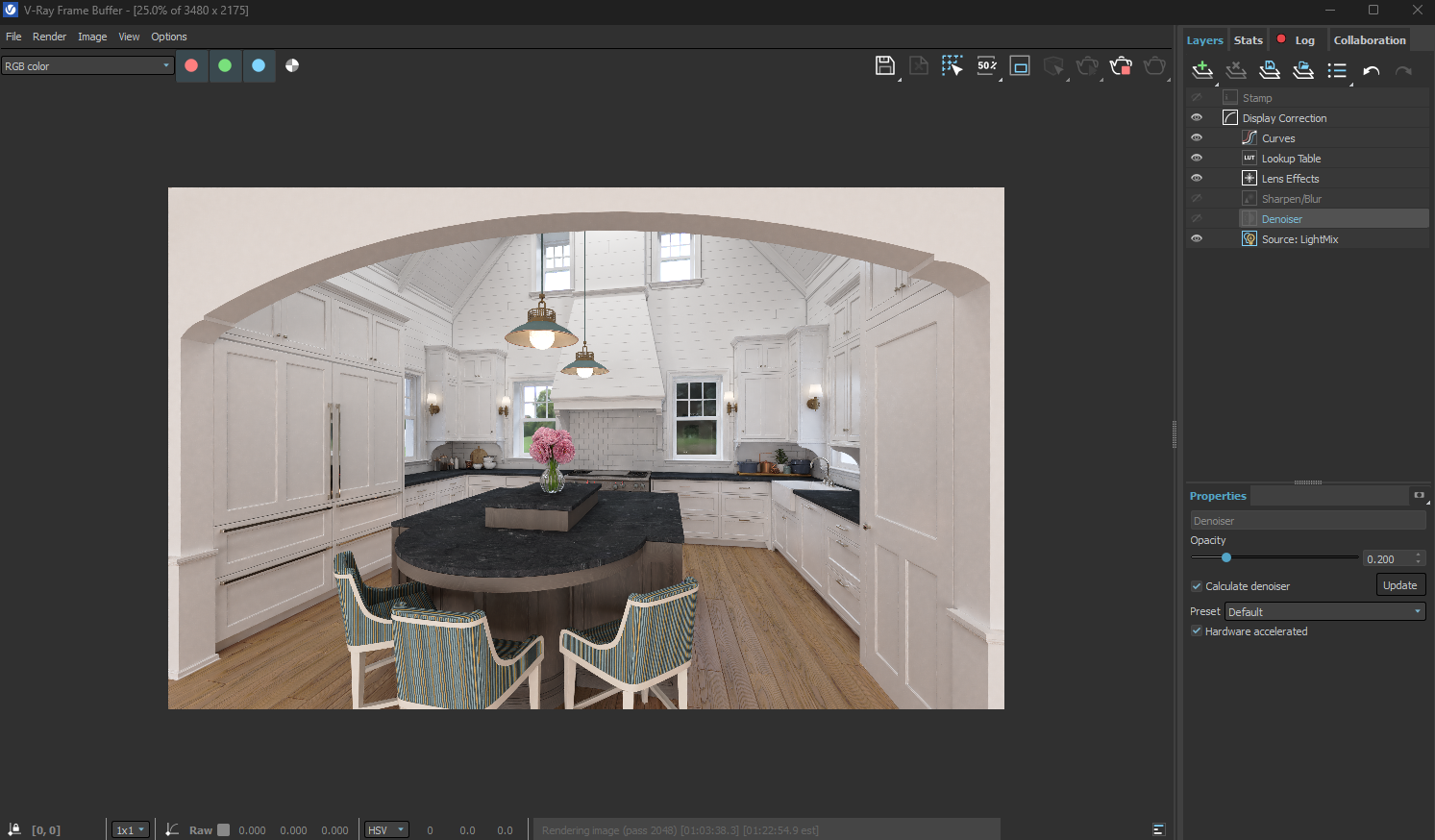This screenshot has width=1435, height=840.
Task: Switch to the Log tab
Action: 1298,40
